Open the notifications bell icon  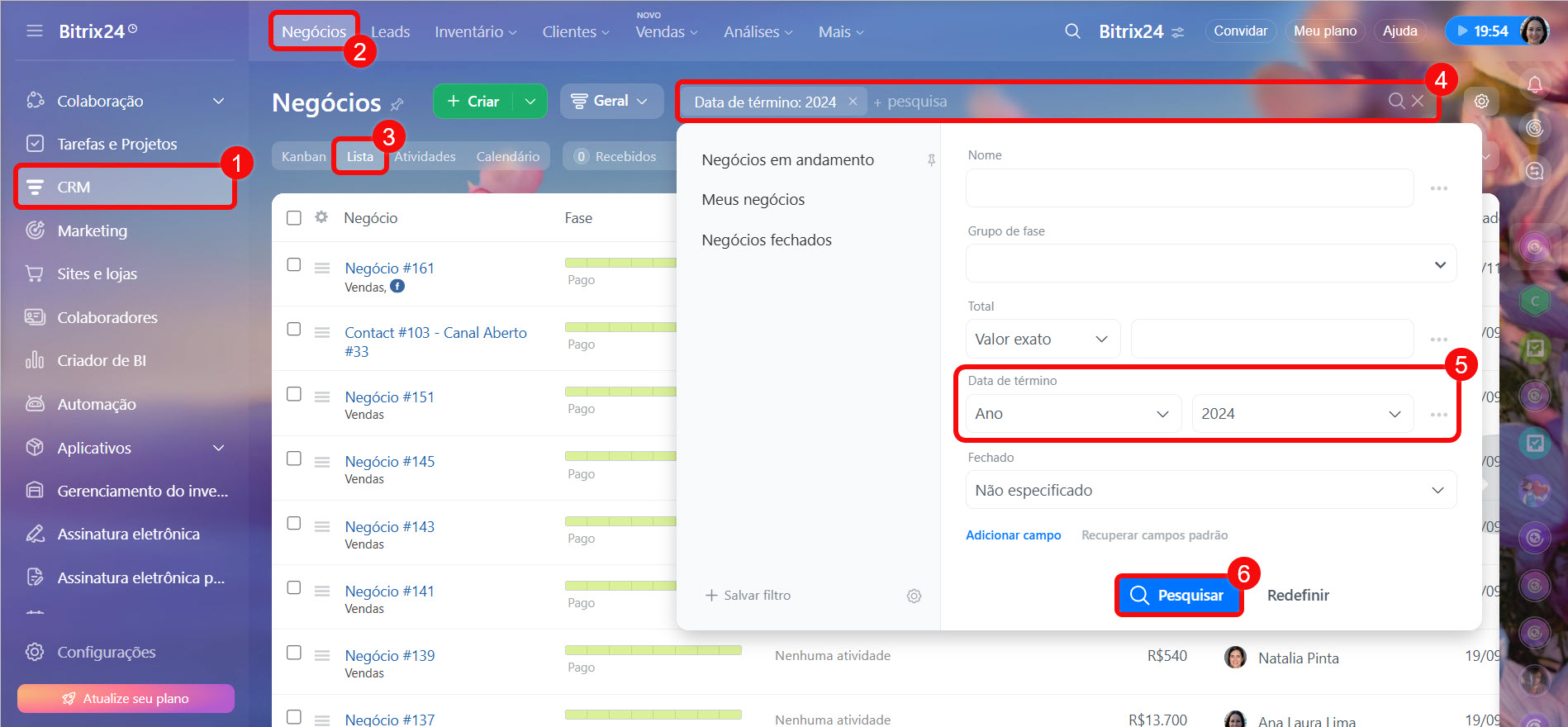tap(1534, 84)
